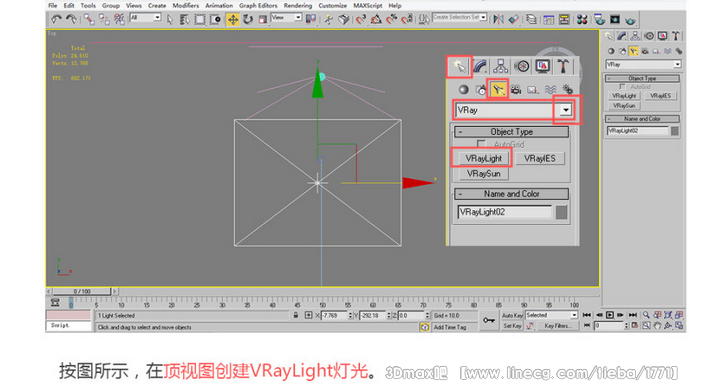Open the Curve Editor
Viewport: 707px width, 390px height.
(549, 19)
